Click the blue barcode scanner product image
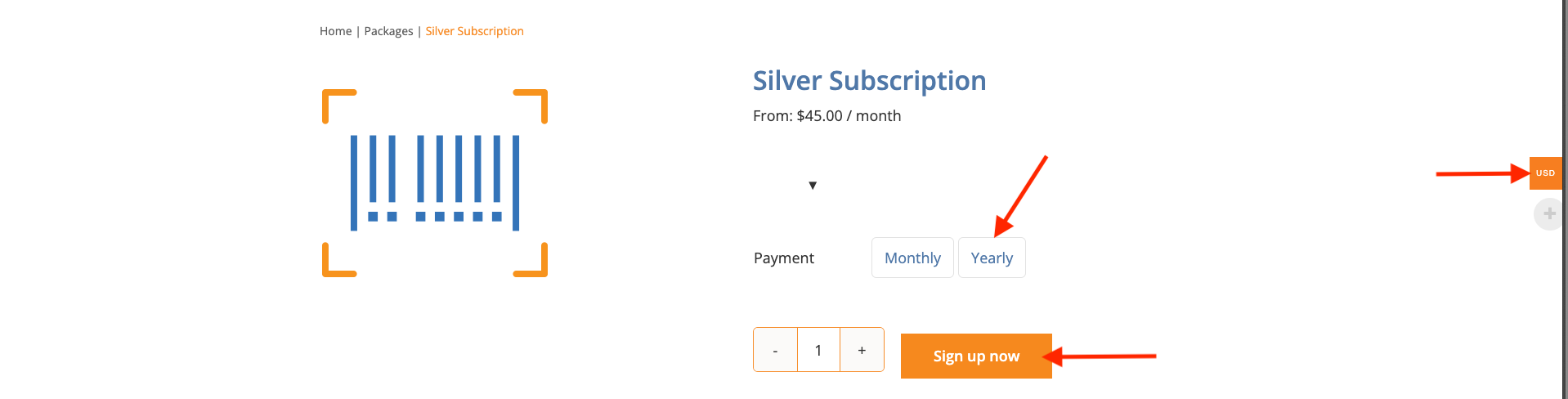This screenshot has height=399, width=1568. click(x=435, y=183)
